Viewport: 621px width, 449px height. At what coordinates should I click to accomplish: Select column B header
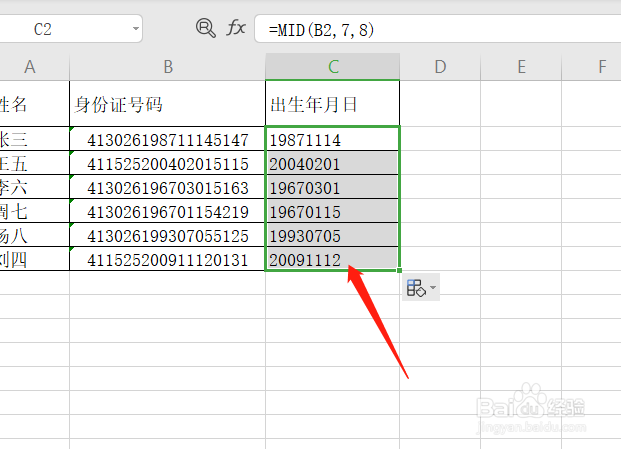(x=168, y=67)
